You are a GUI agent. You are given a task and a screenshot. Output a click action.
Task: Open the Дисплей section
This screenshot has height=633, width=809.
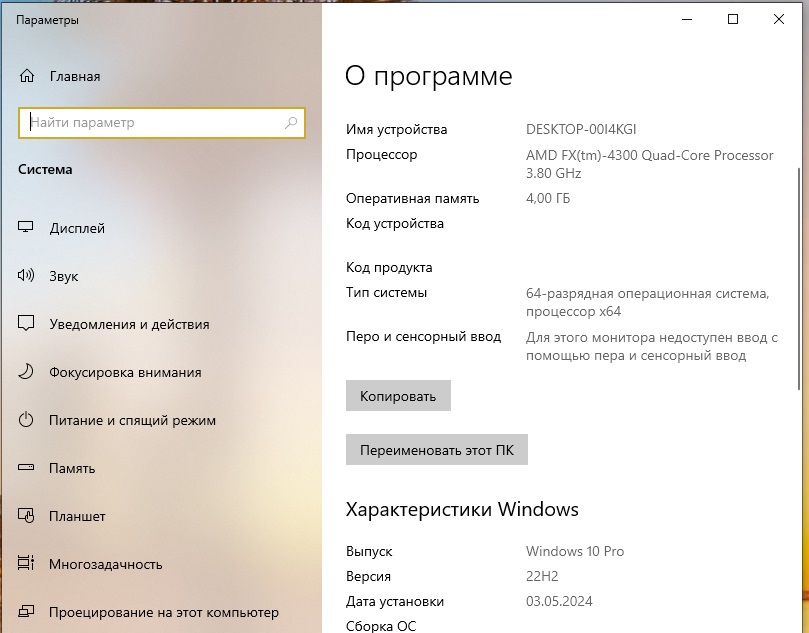(77, 228)
